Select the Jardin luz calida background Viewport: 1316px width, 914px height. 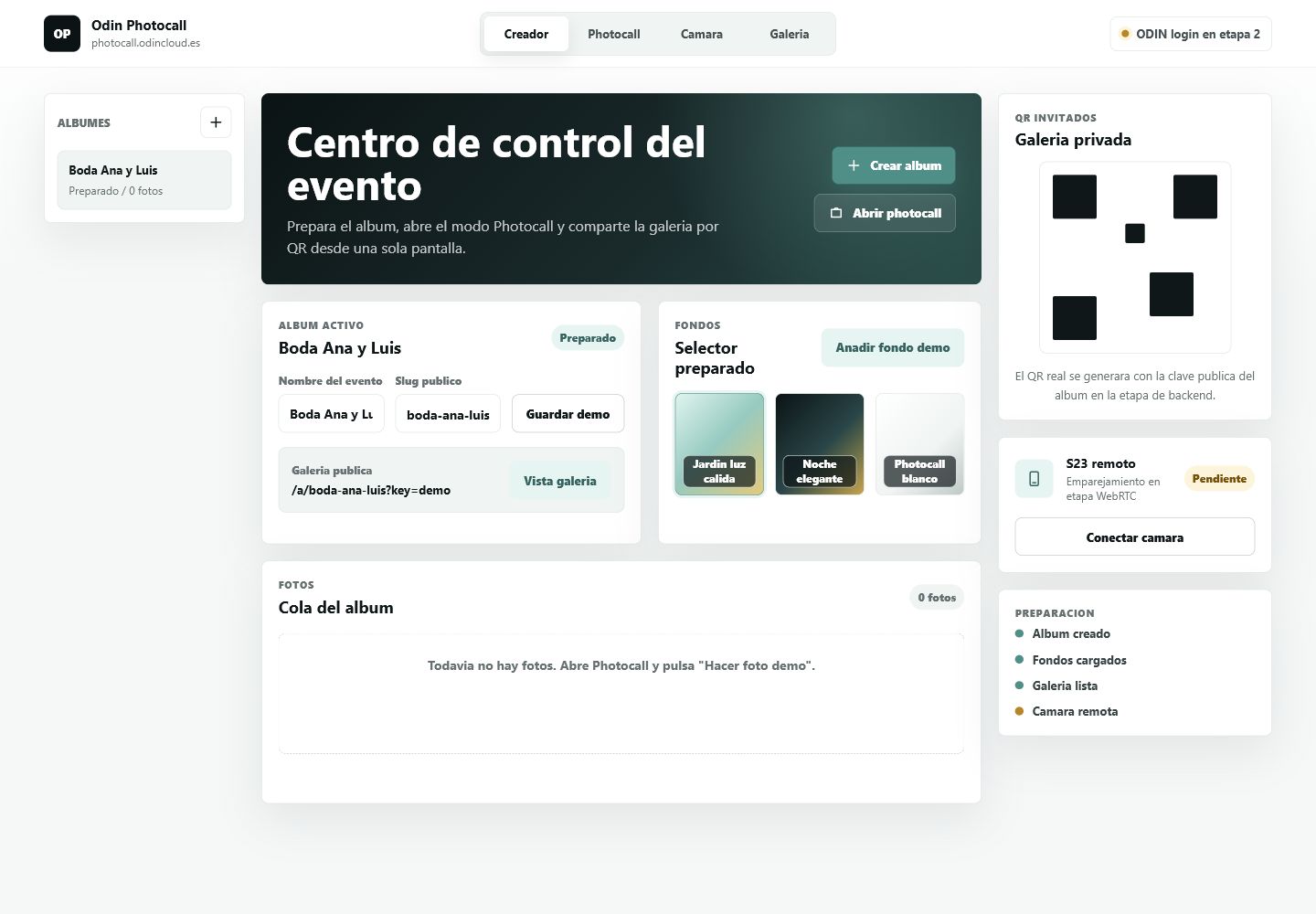tap(719, 444)
